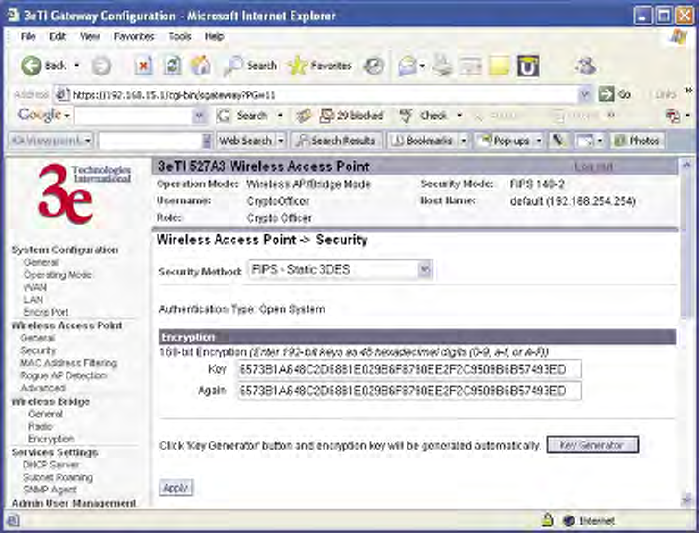Go to the Home page icon

(x=201, y=66)
